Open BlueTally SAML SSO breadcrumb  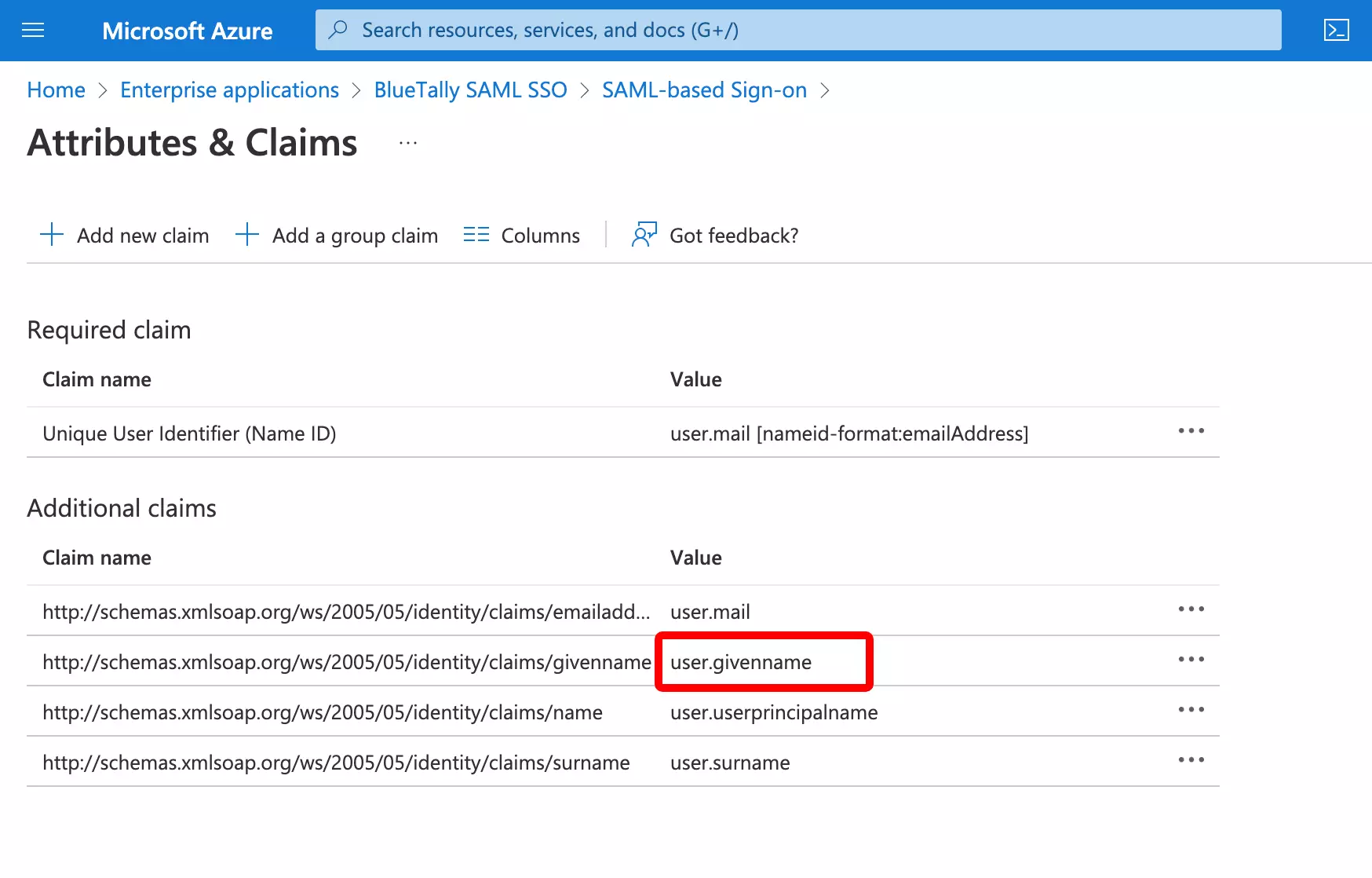471,90
